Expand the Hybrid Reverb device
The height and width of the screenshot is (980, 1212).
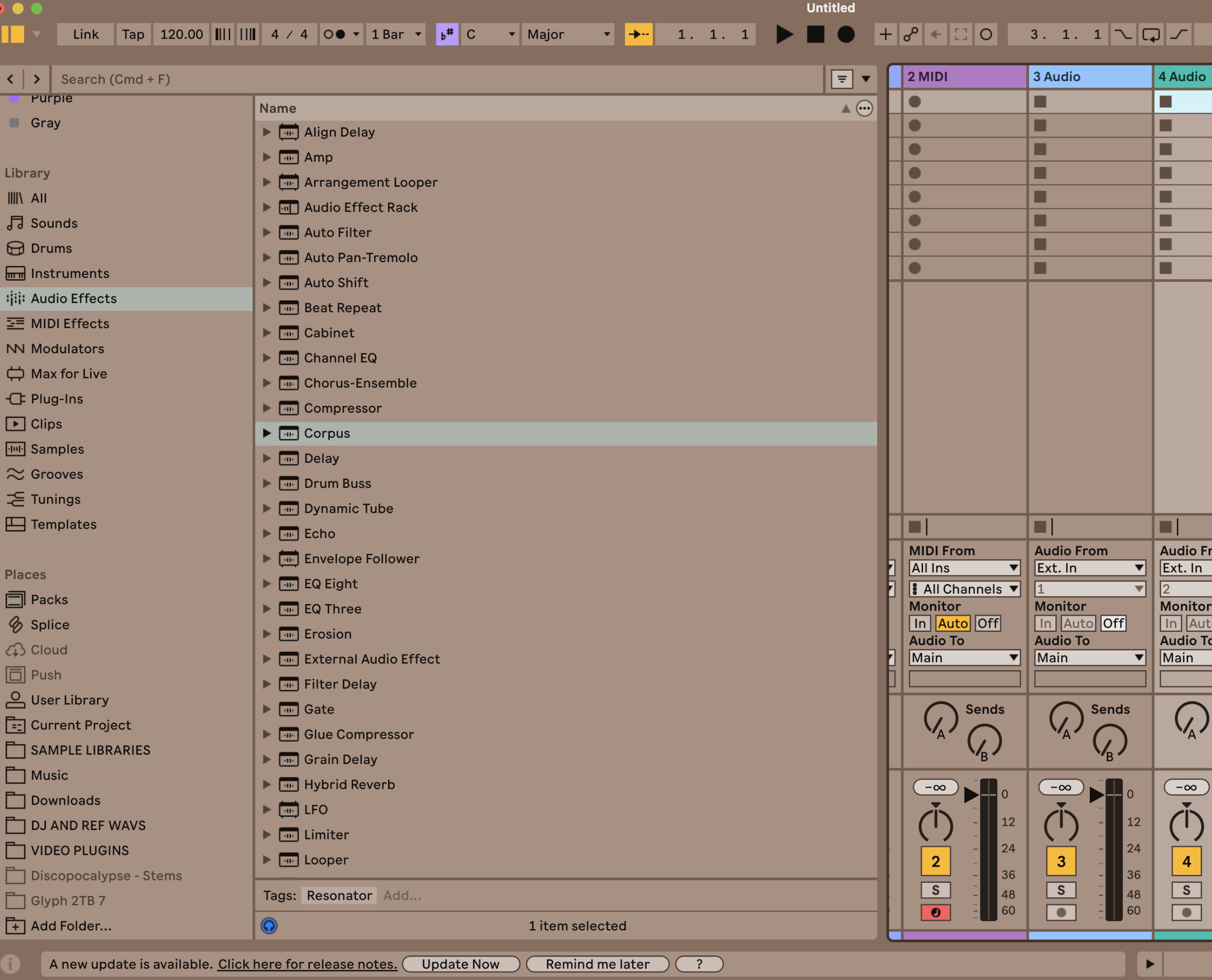click(266, 784)
